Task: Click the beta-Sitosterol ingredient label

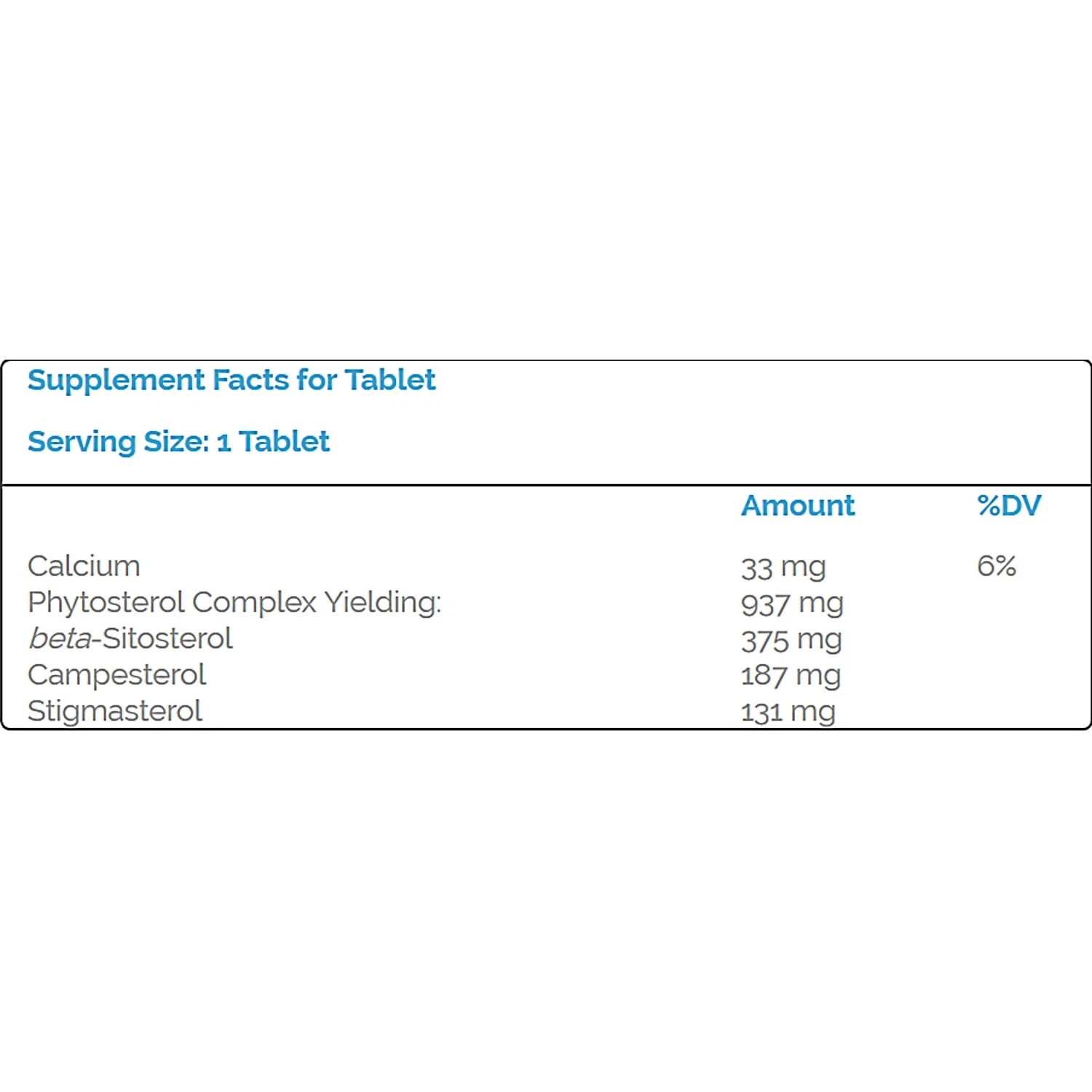Action: tap(130, 638)
